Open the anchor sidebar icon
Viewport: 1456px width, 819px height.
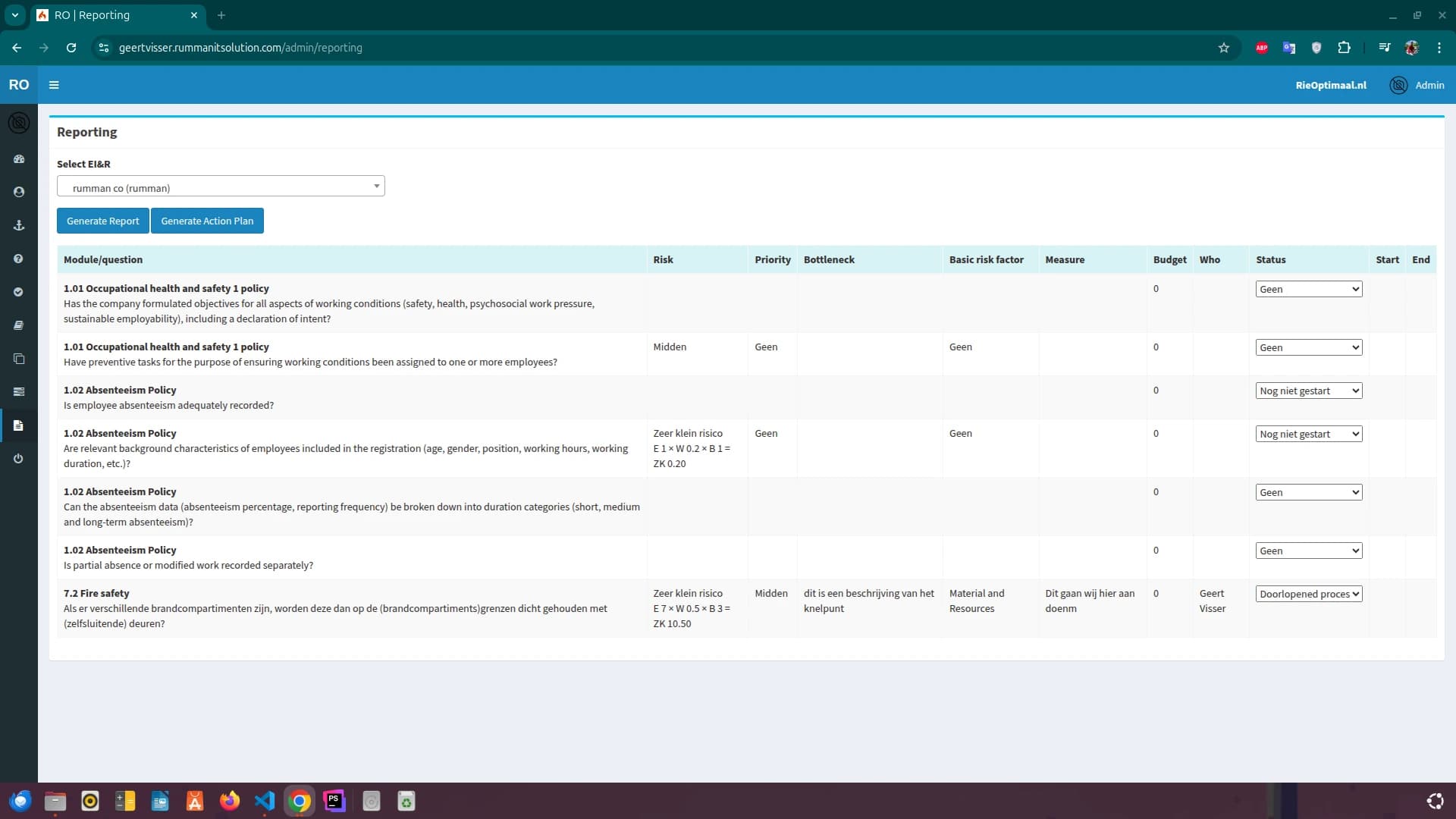19,225
